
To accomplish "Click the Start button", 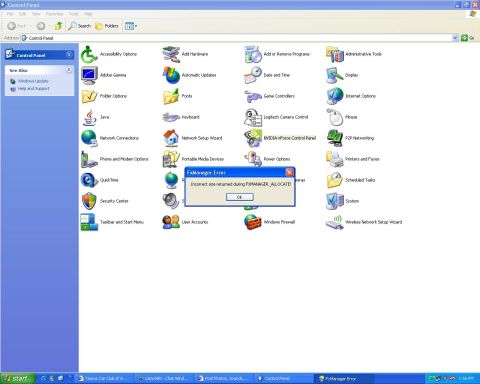I will tap(18, 379).
